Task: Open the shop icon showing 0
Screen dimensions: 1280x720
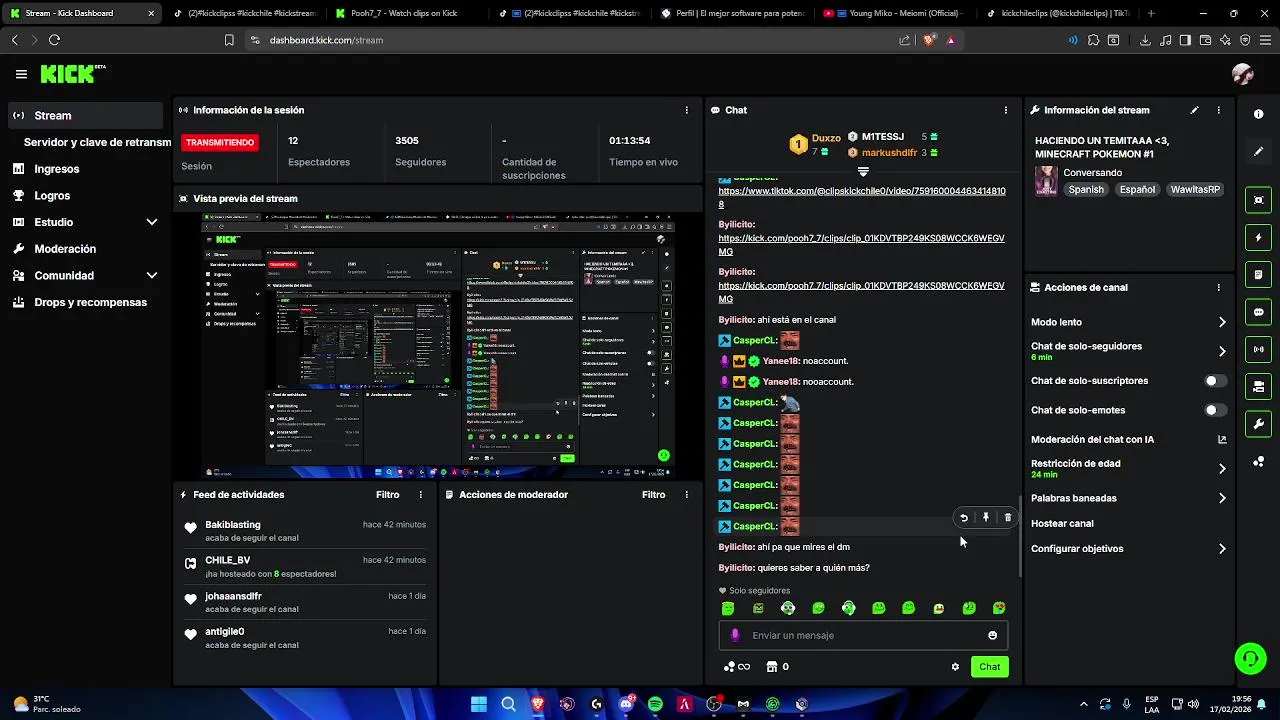Action: (777, 667)
